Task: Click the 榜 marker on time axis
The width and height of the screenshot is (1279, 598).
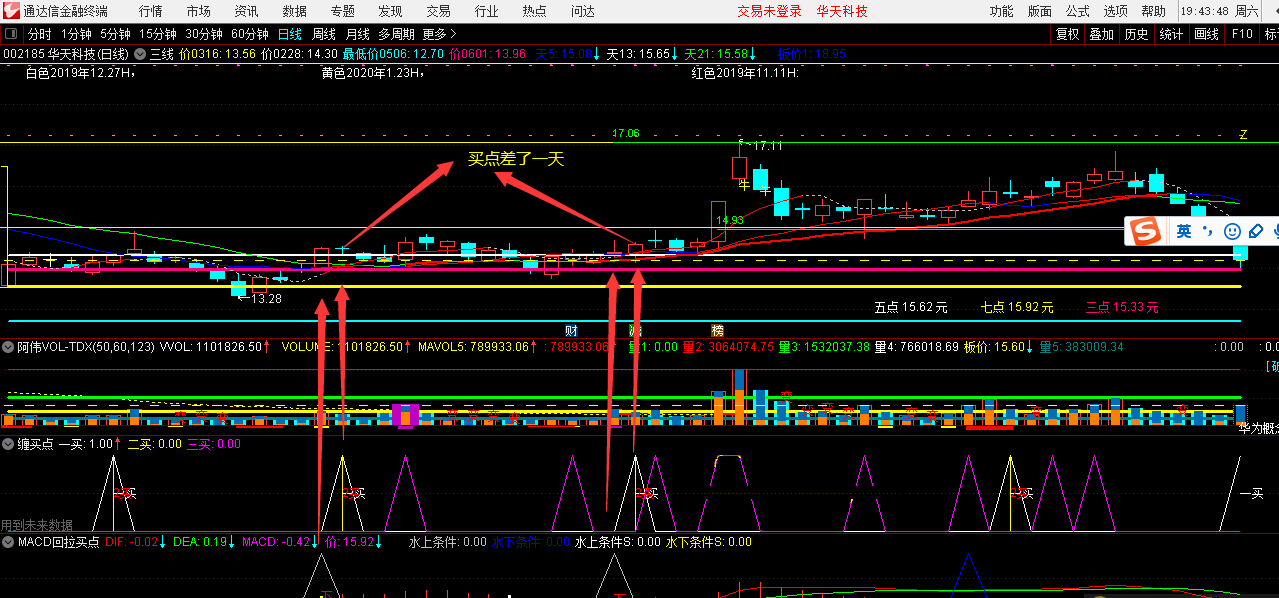Action: click(x=717, y=330)
